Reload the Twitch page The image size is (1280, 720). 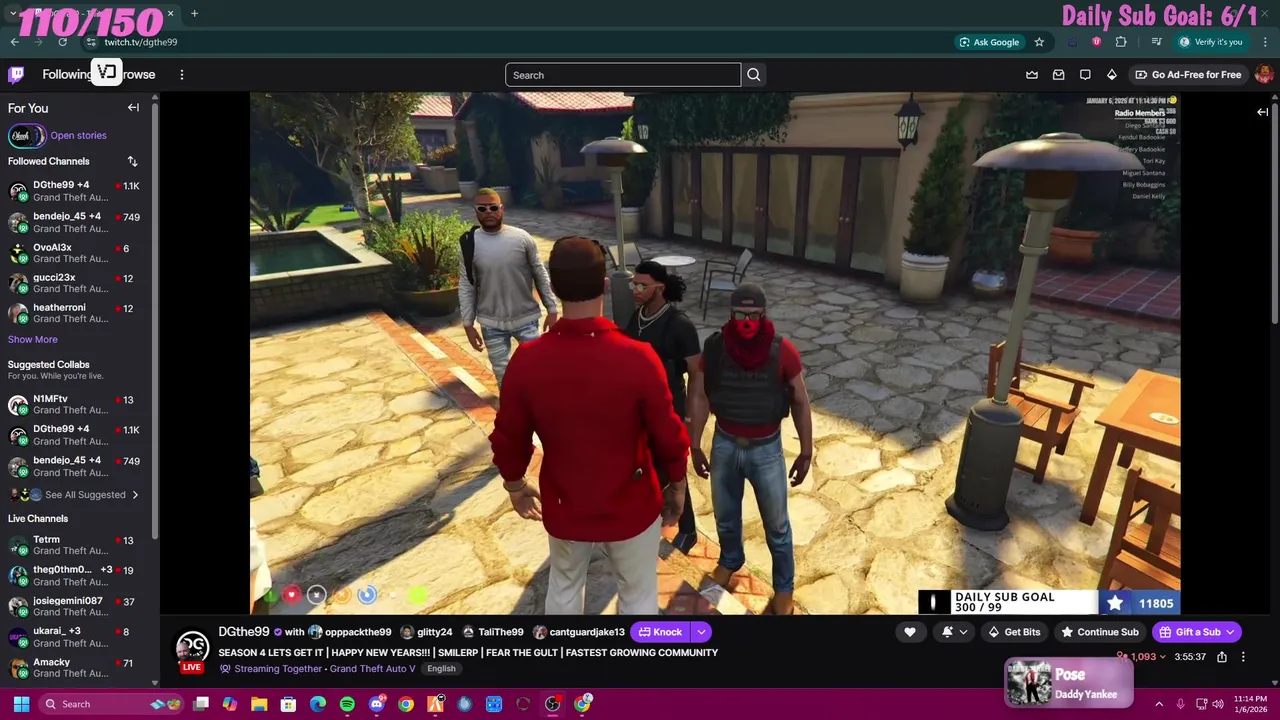(62, 42)
